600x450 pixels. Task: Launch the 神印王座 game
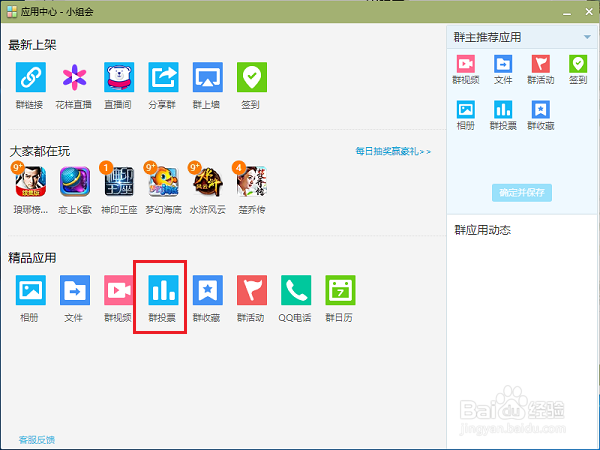[x=119, y=181]
